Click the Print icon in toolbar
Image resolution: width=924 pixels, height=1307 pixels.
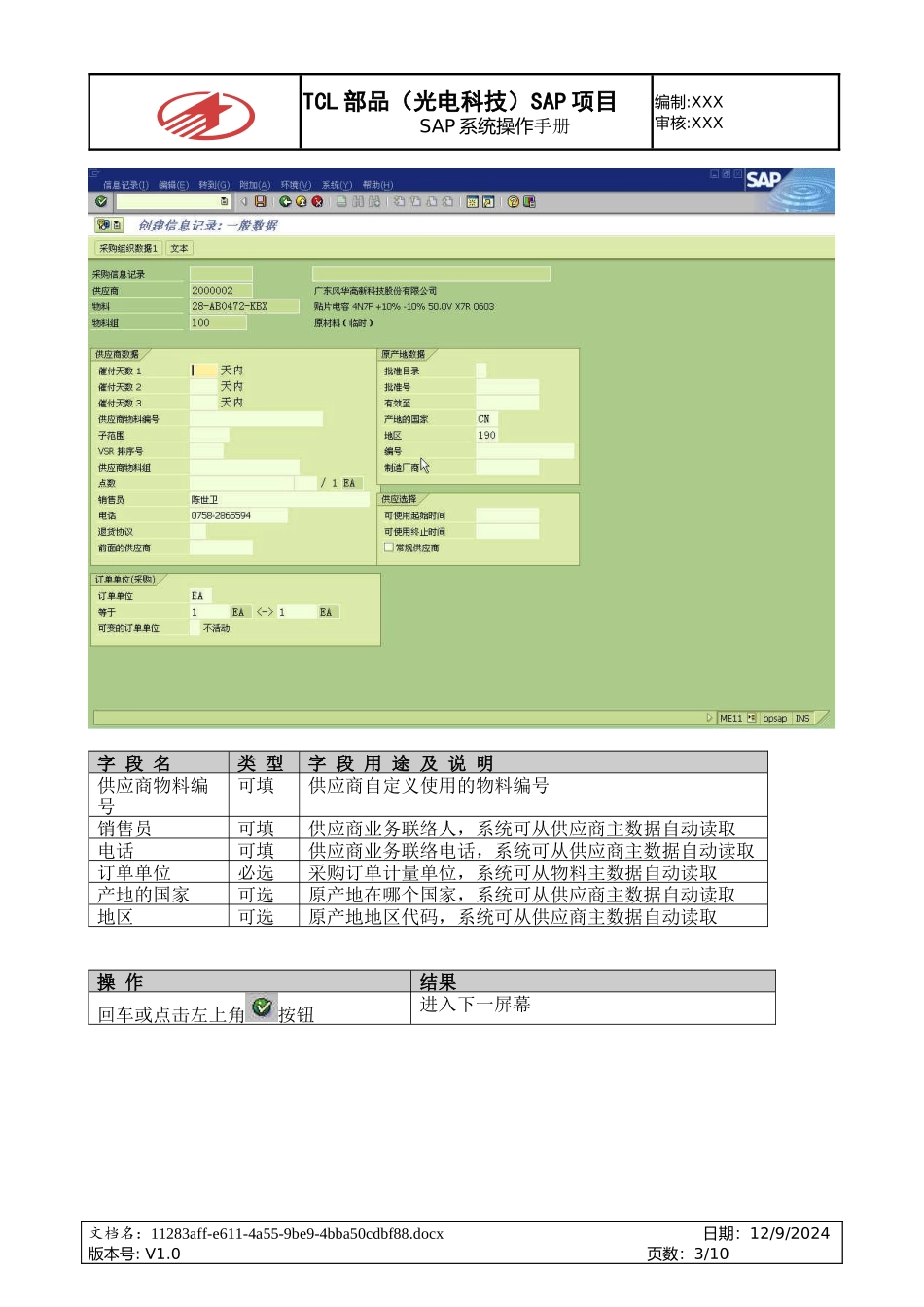click(341, 201)
